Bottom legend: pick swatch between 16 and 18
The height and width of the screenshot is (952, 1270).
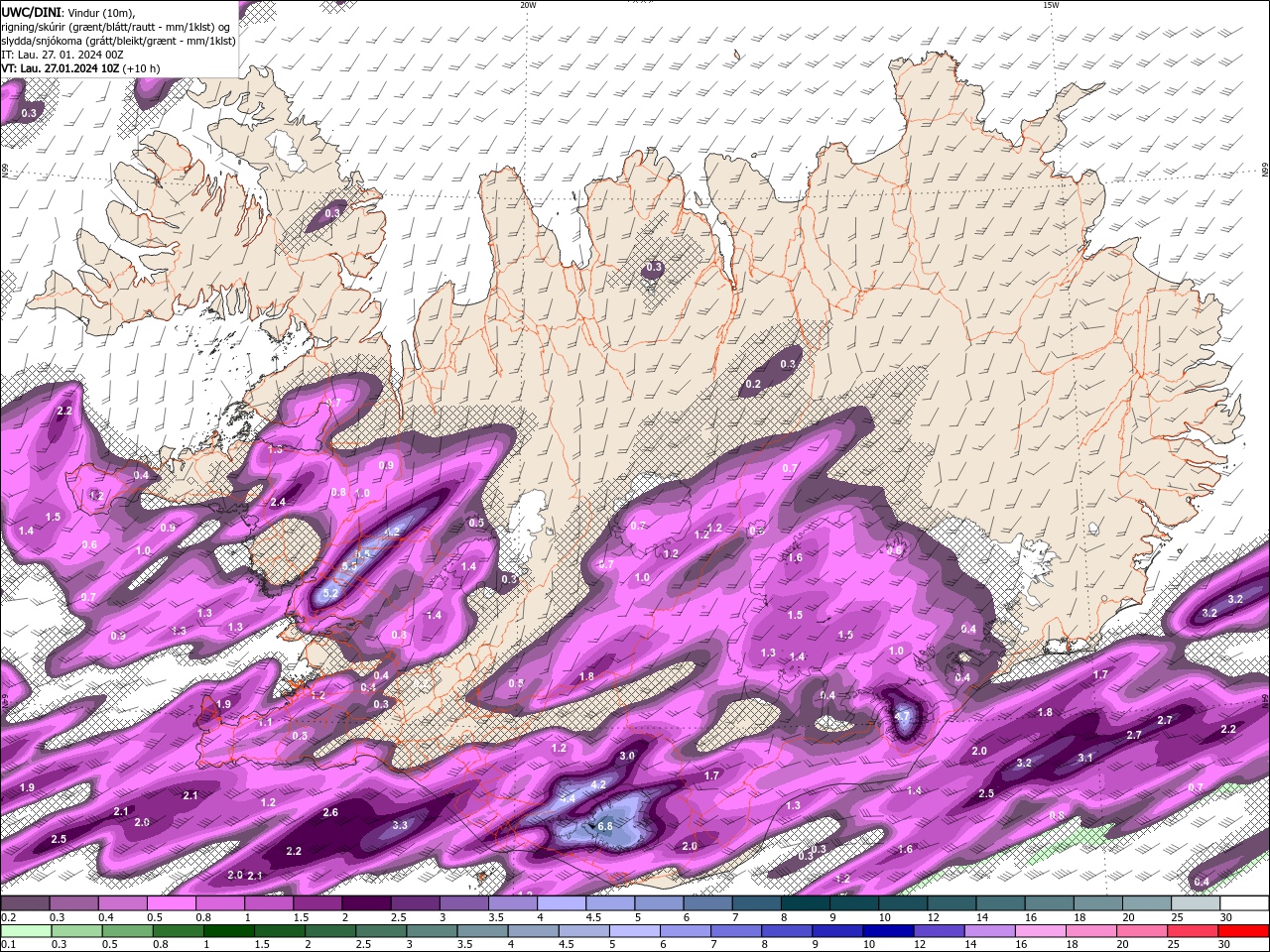pos(1041,931)
